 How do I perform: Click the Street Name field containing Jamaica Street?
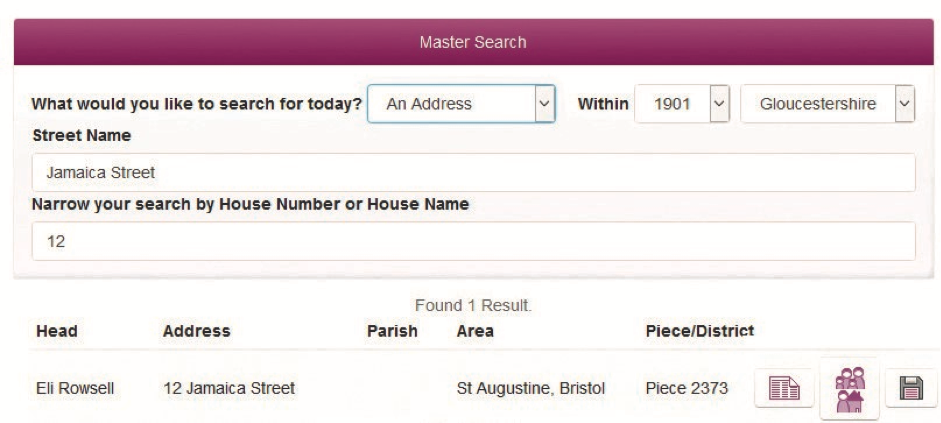point(473,173)
